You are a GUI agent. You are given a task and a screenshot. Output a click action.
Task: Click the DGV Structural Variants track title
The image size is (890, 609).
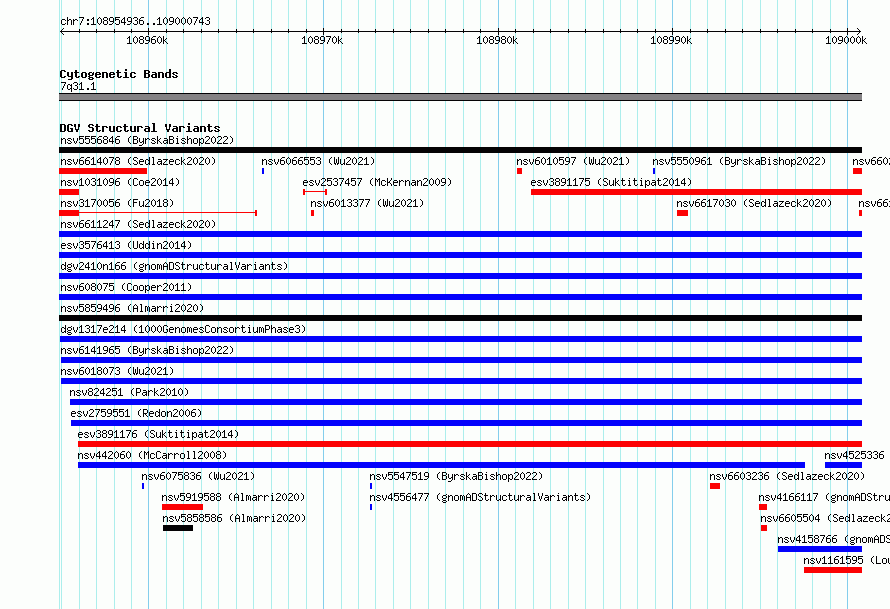(140, 128)
